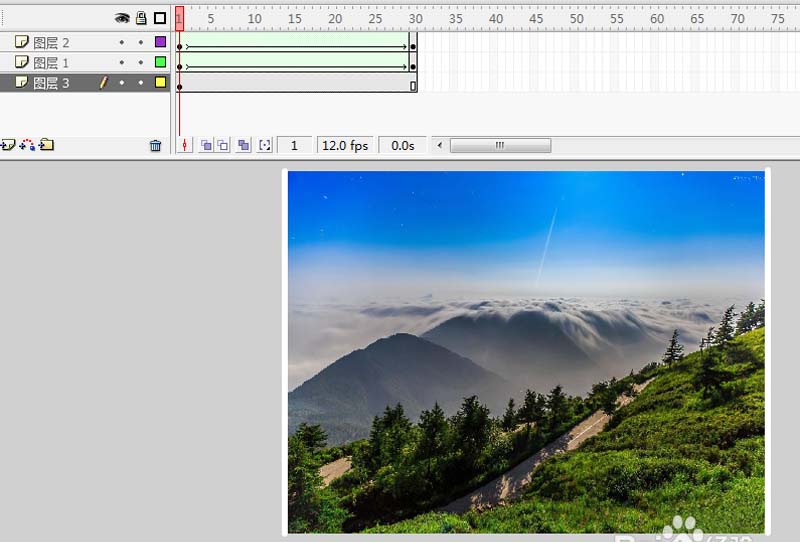Image resolution: width=800 pixels, height=542 pixels.
Task: Click the 12.0 fps frame rate field
Action: [345, 145]
